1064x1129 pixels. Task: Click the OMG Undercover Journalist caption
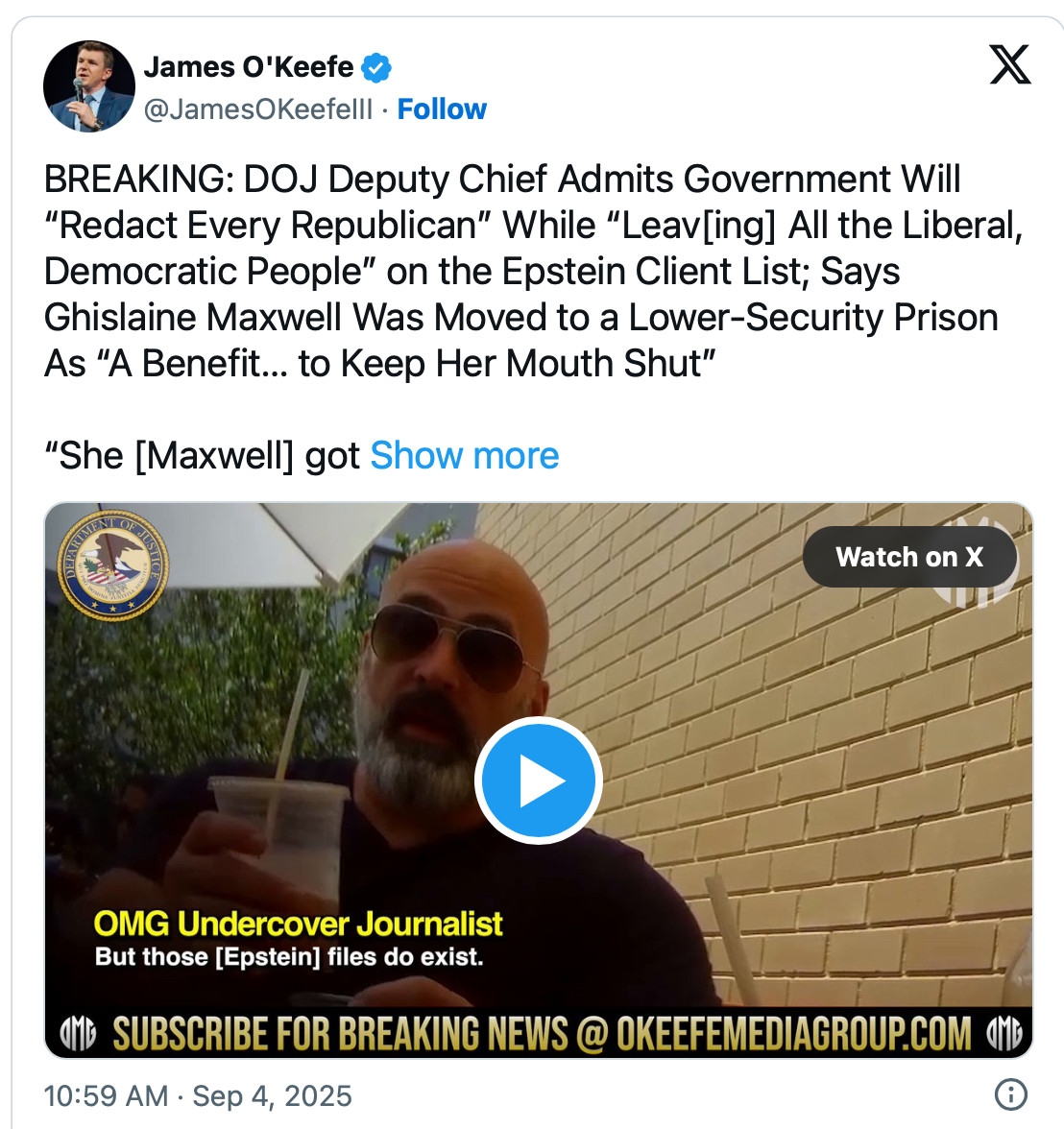coord(298,924)
